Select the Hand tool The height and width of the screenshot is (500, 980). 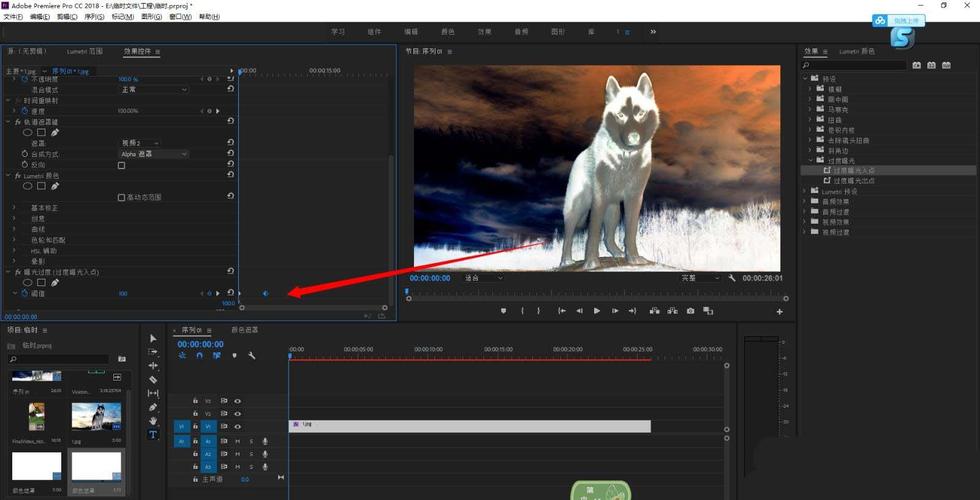click(153, 421)
